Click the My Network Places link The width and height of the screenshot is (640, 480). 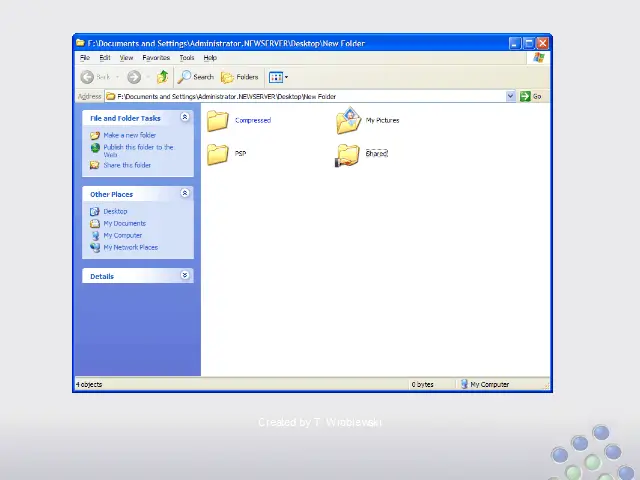click(130, 247)
